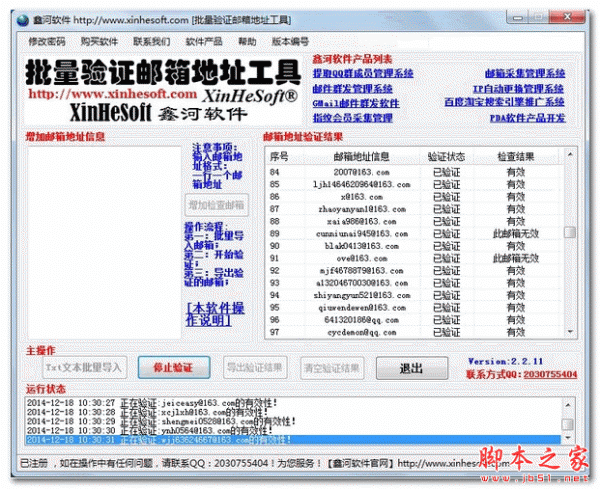Select result row 84 with 2007@163.com
Image resolution: width=600 pixels, height=489 pixels.
tap(415, 172)
